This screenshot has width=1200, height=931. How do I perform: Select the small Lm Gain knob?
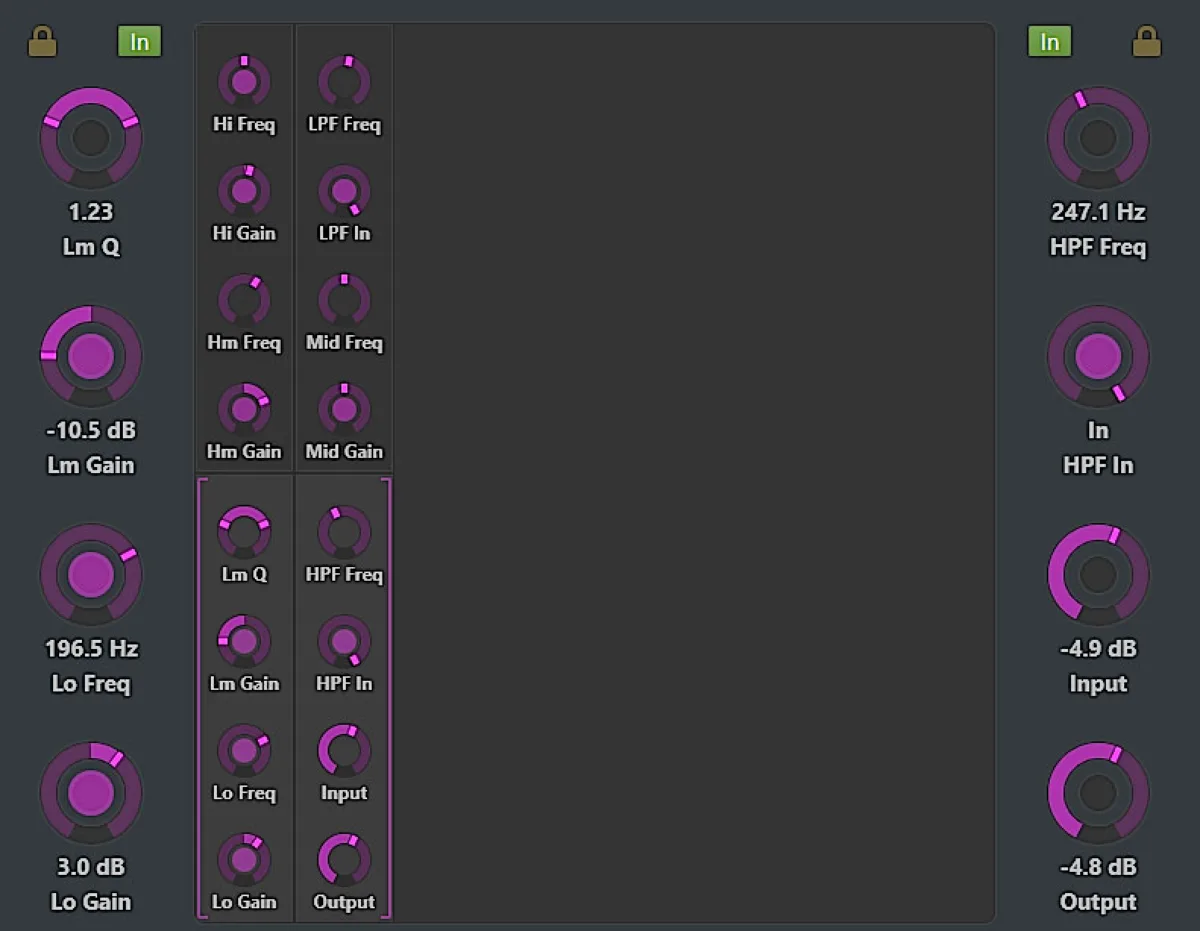[244, 641]
